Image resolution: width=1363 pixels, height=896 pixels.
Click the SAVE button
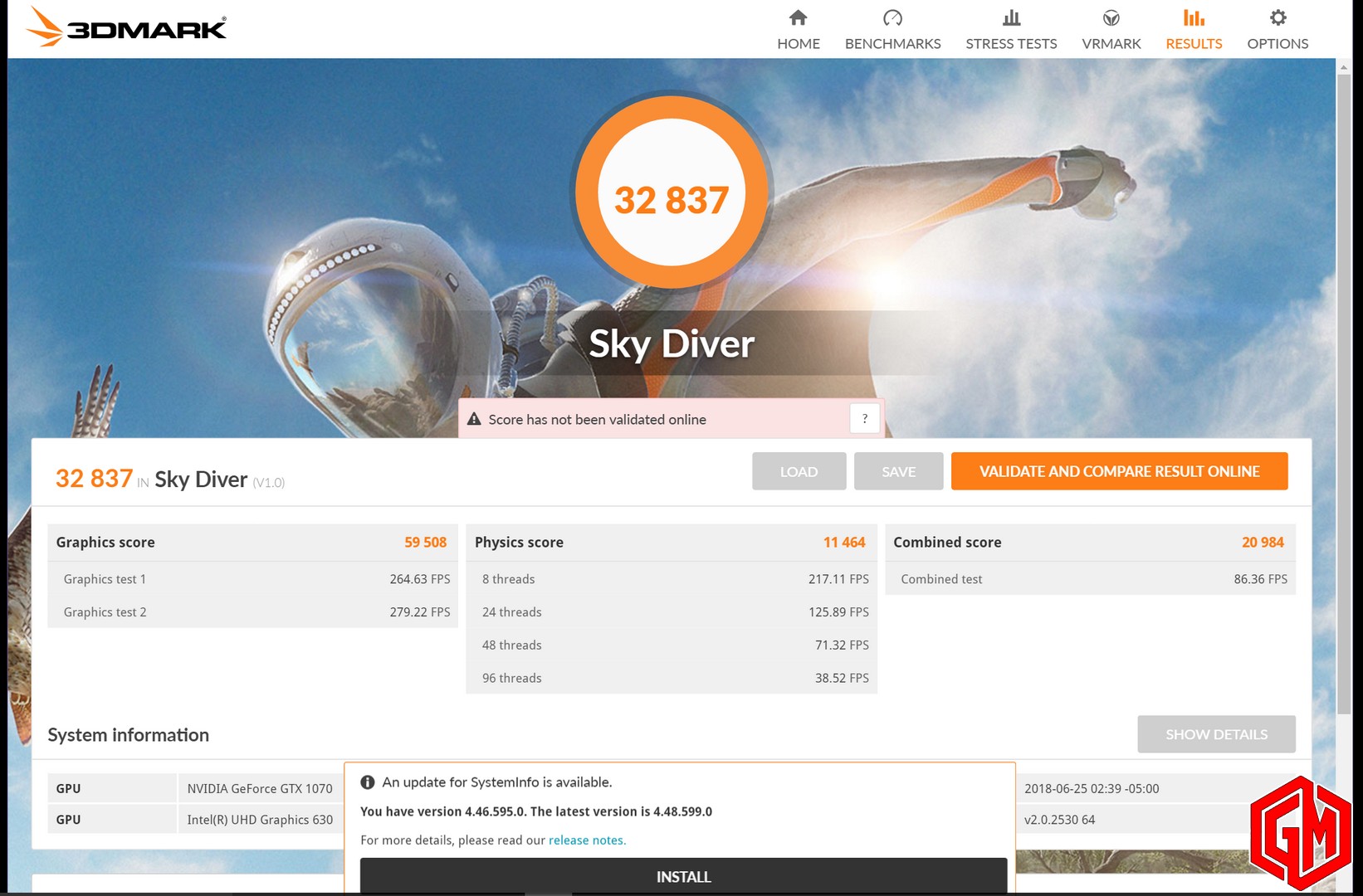(x=898, y=471)
